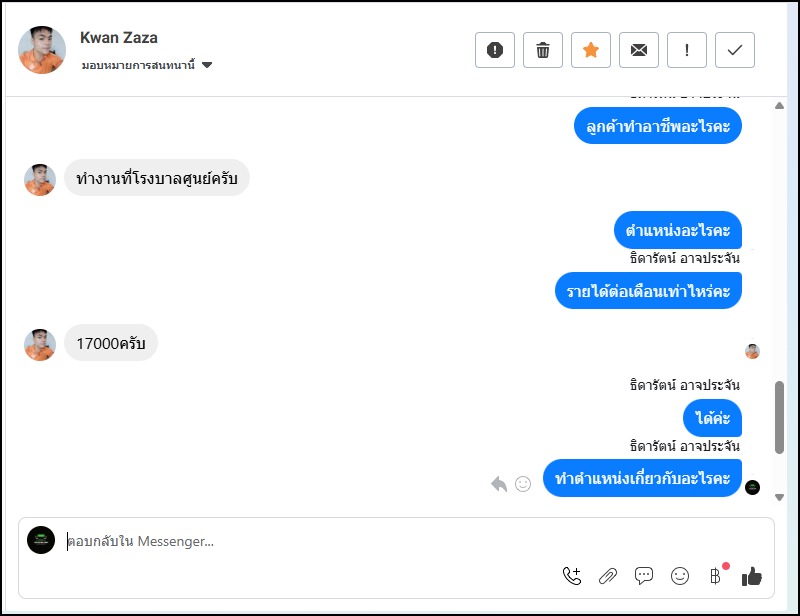Attach a file with the paperclip
The width and height of the screenshot is (800, 616).
(x=608, y=575)
